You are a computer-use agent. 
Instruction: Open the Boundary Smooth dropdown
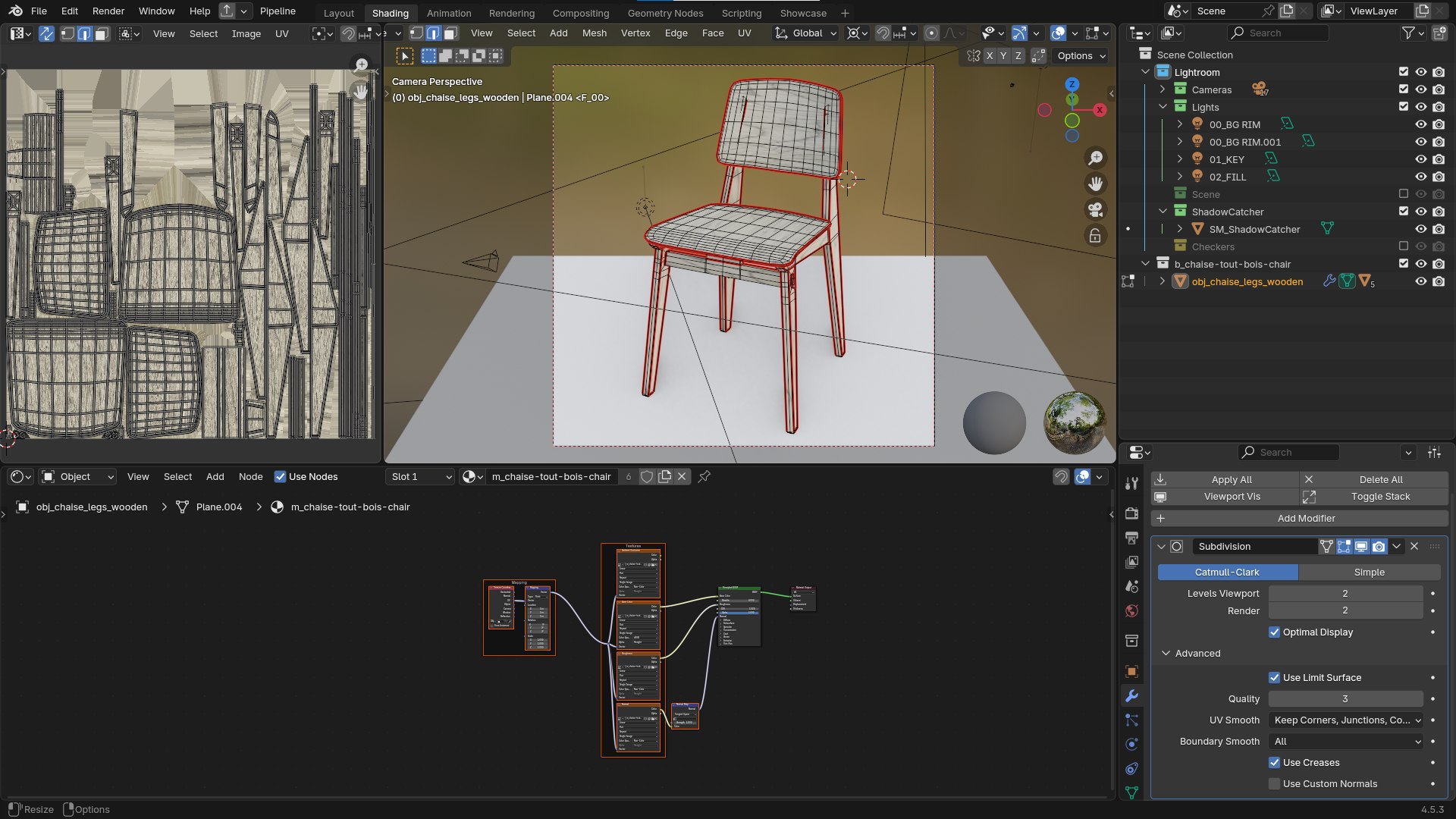[x=1346, y=741]
